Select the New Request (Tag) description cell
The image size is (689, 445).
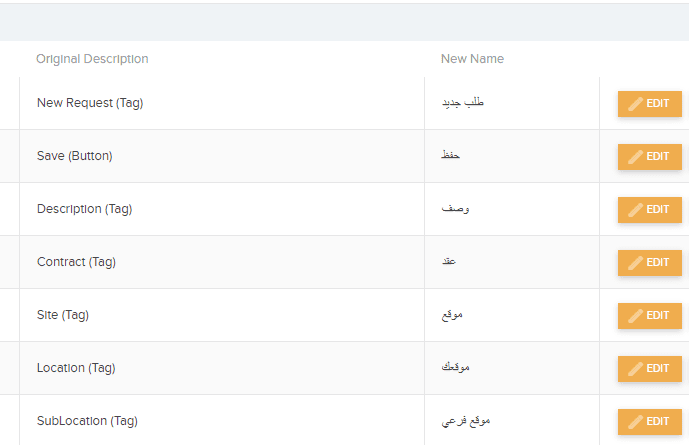point(222,103)
